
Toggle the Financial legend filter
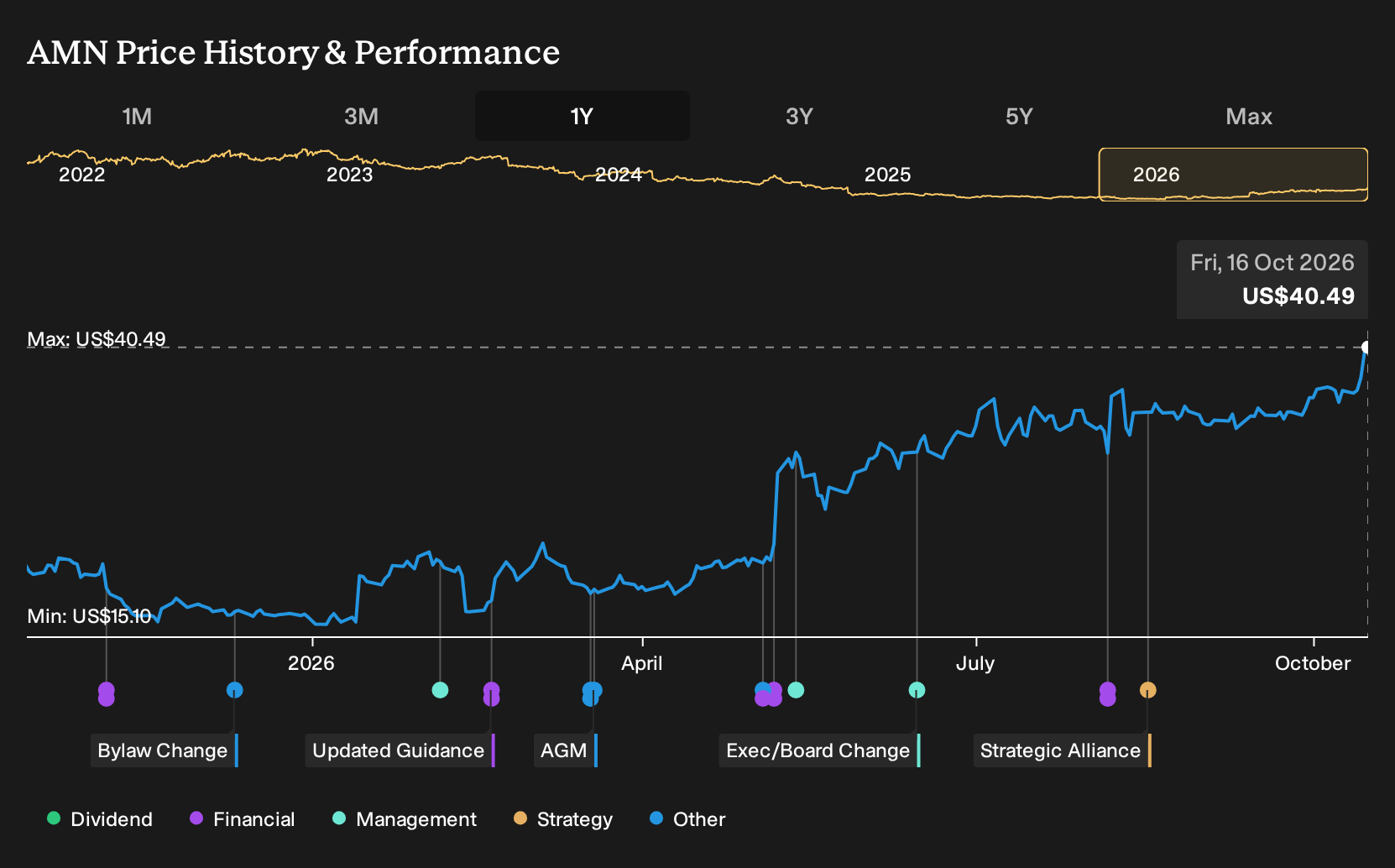[x=243, y=819]
